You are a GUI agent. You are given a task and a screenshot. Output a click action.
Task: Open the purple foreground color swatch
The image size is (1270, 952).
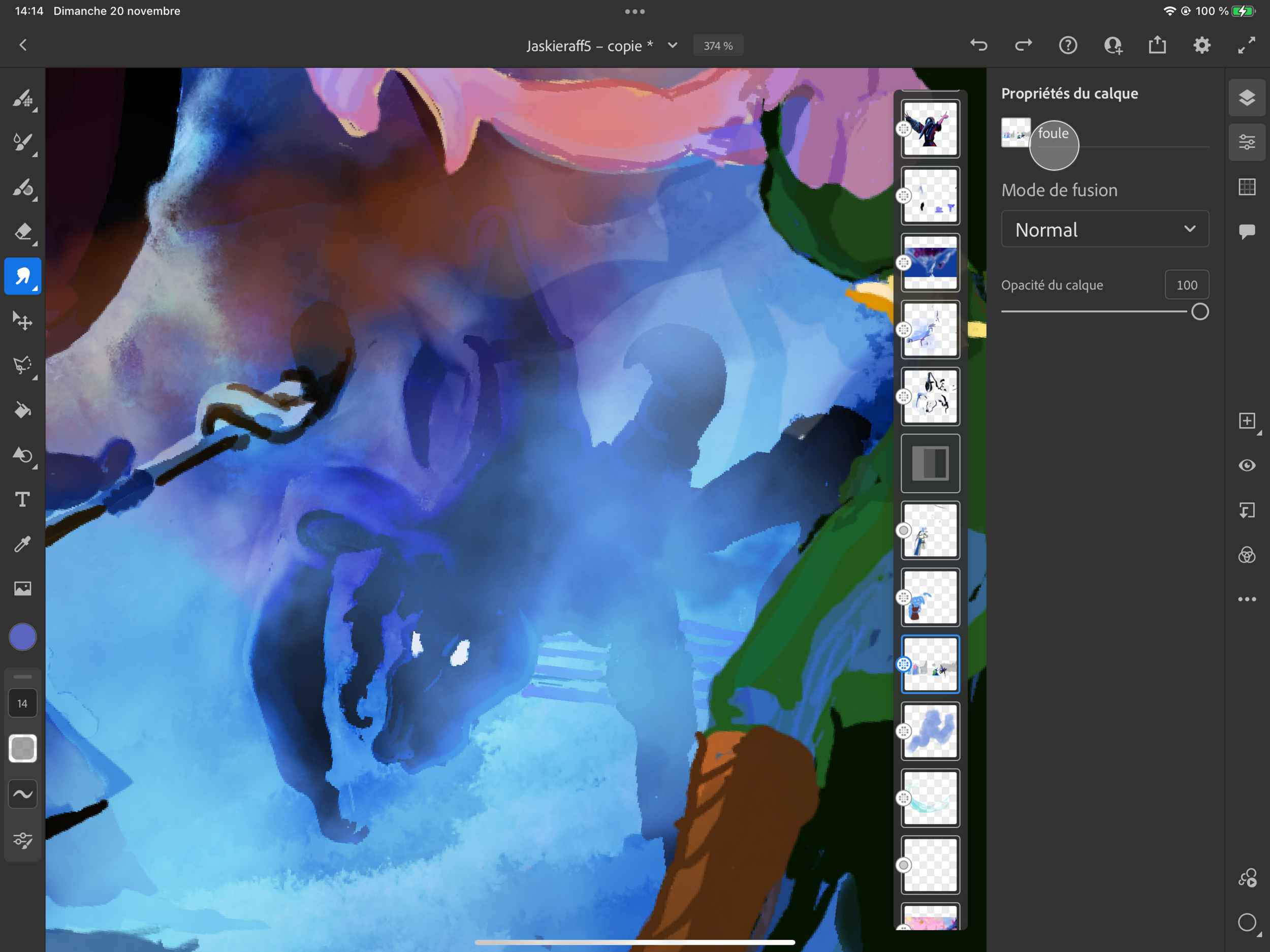point(22,637)
